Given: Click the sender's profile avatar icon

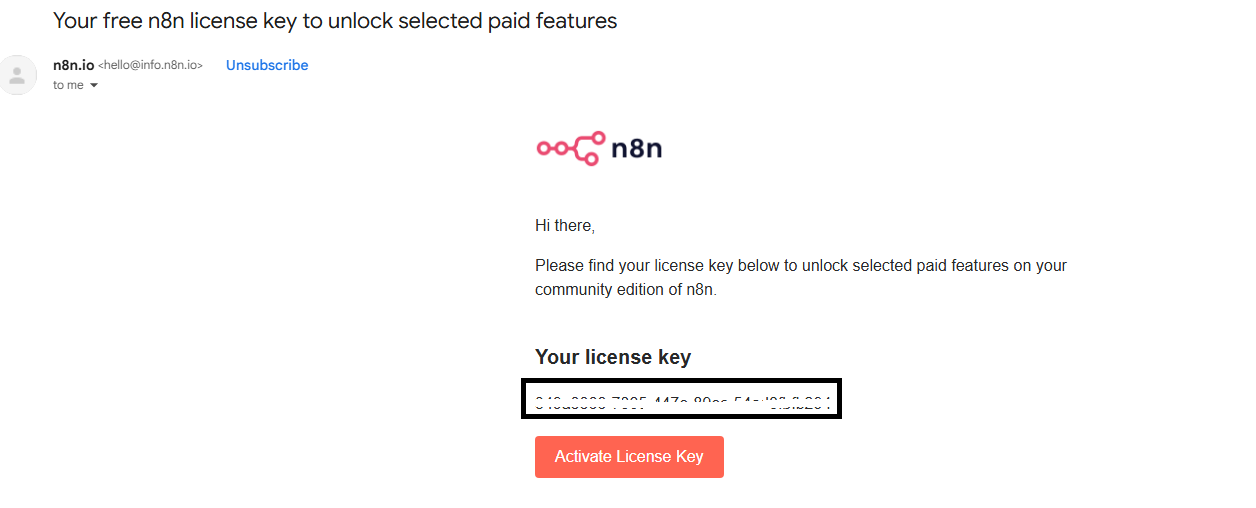Looking at the screenshot, I should pyautogui.click(x=17, y=75).
